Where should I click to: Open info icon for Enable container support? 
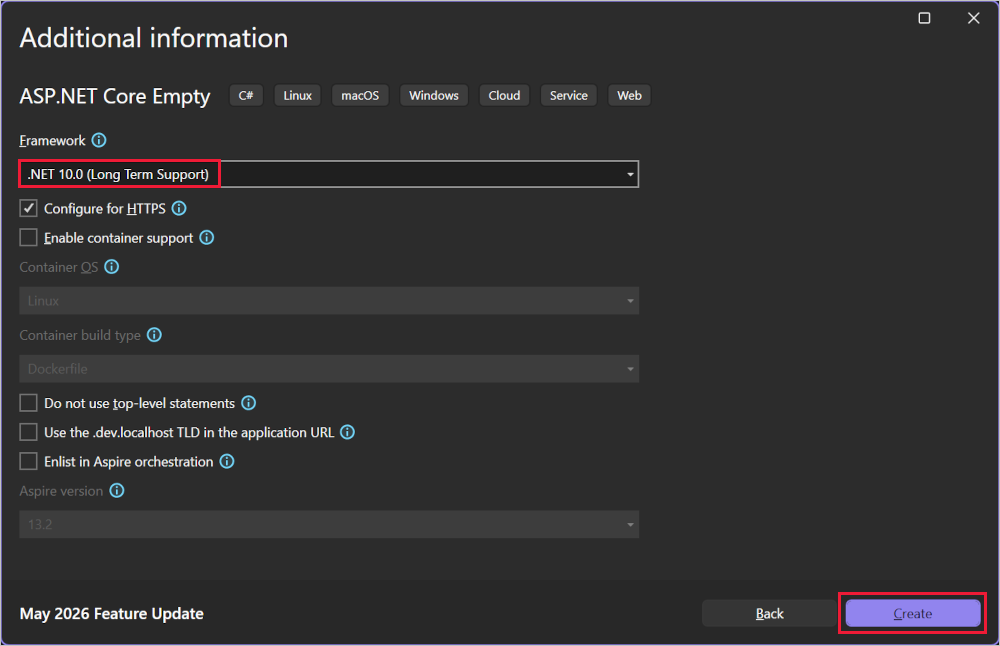[207, 237]
